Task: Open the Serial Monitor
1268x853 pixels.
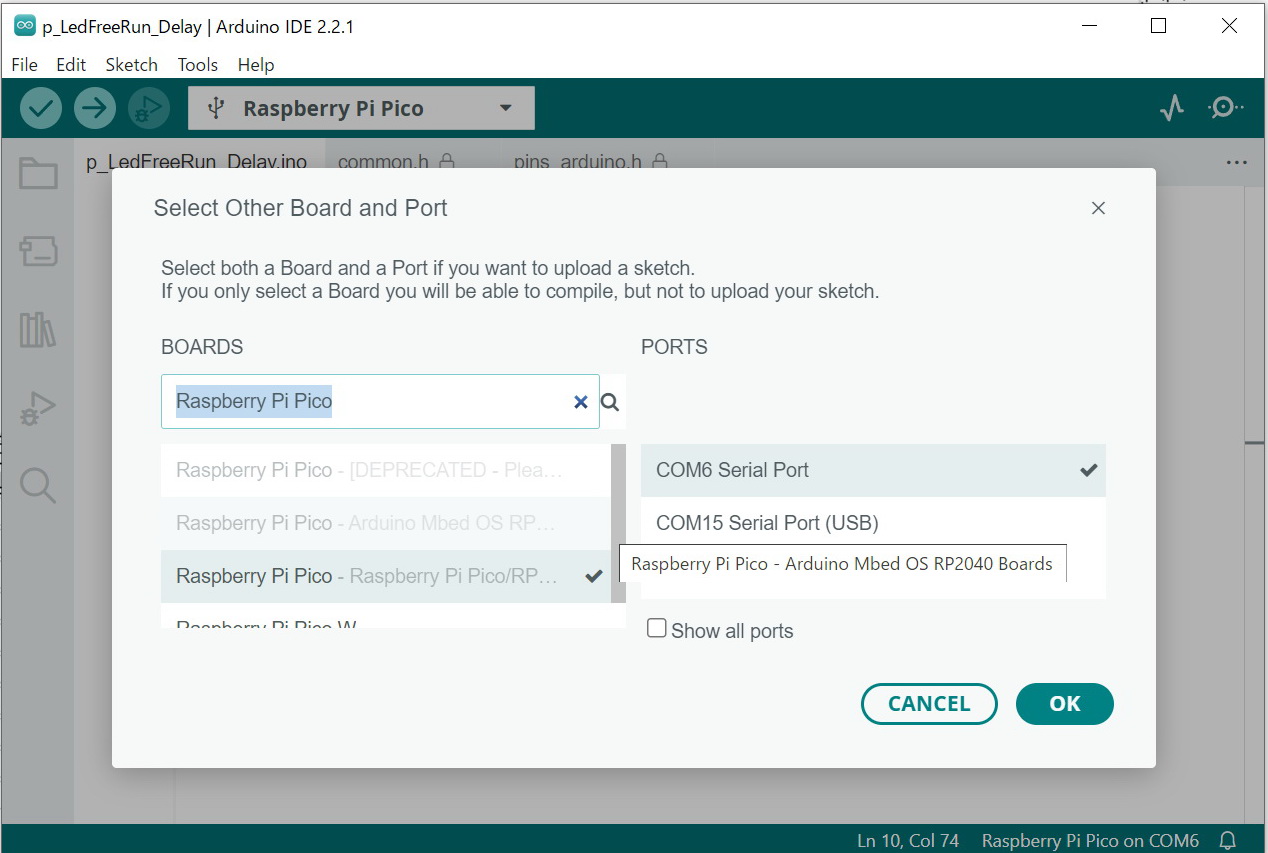Action: coord(1225,108)
